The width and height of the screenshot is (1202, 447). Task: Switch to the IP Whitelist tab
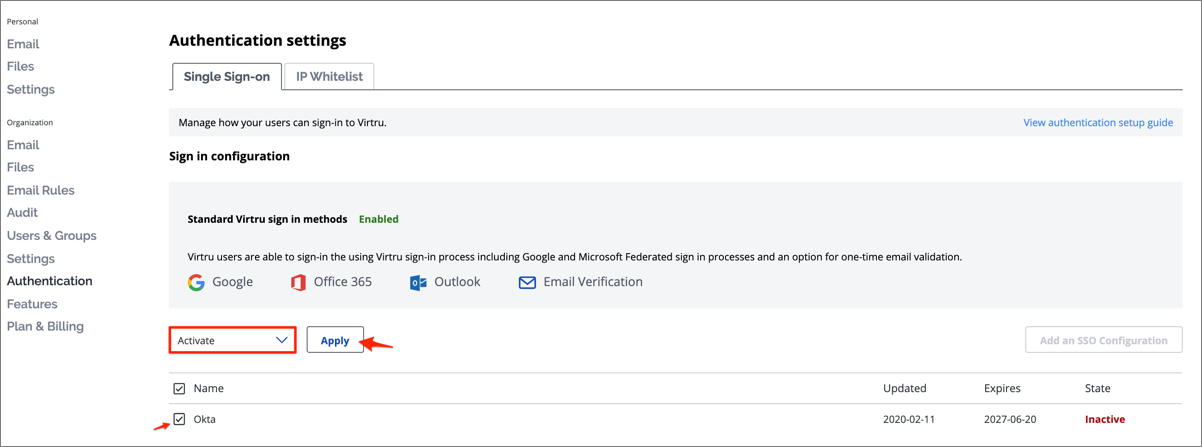[329, 76]
